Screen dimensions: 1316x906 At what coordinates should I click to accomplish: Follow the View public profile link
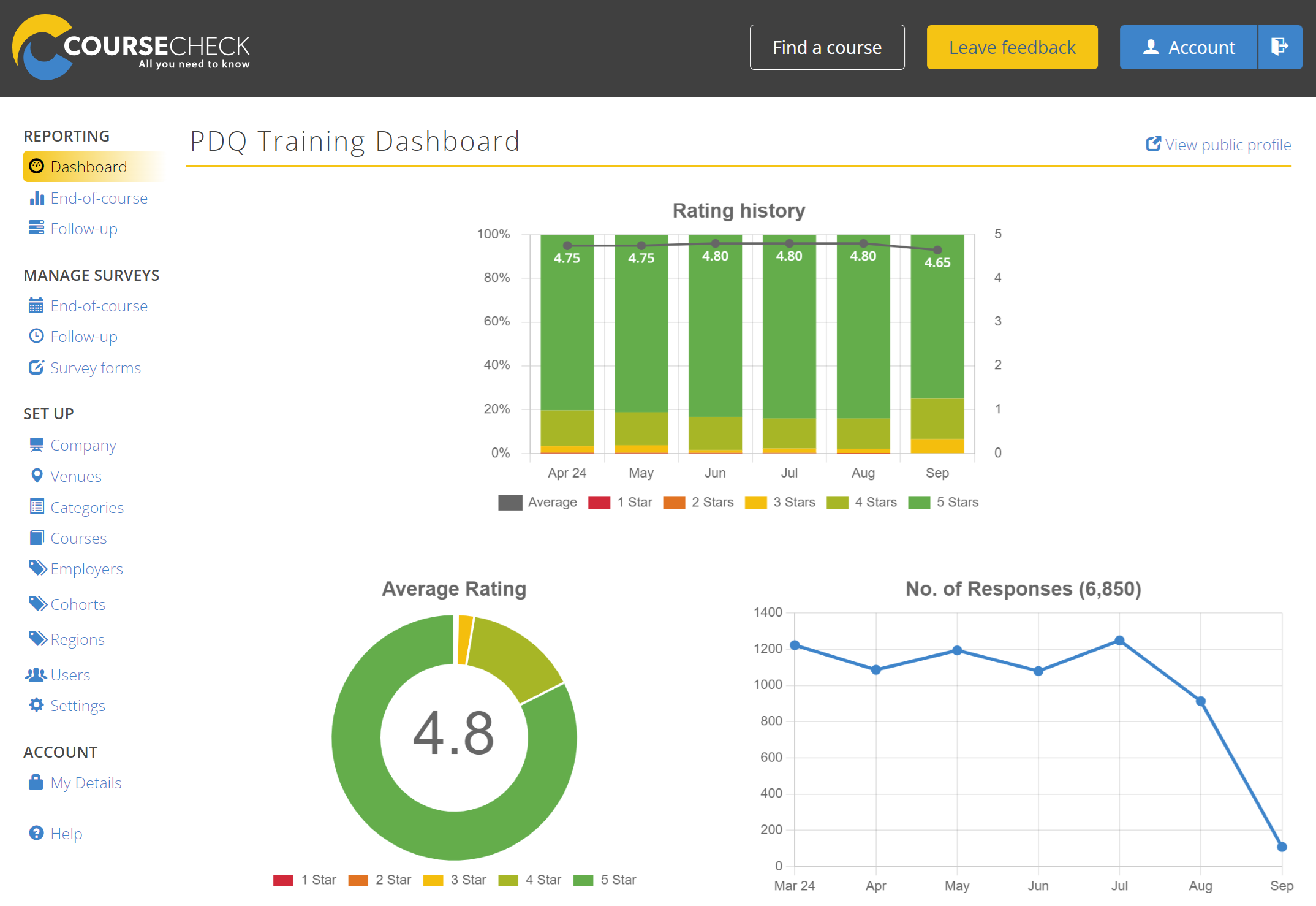(1228, 145)
